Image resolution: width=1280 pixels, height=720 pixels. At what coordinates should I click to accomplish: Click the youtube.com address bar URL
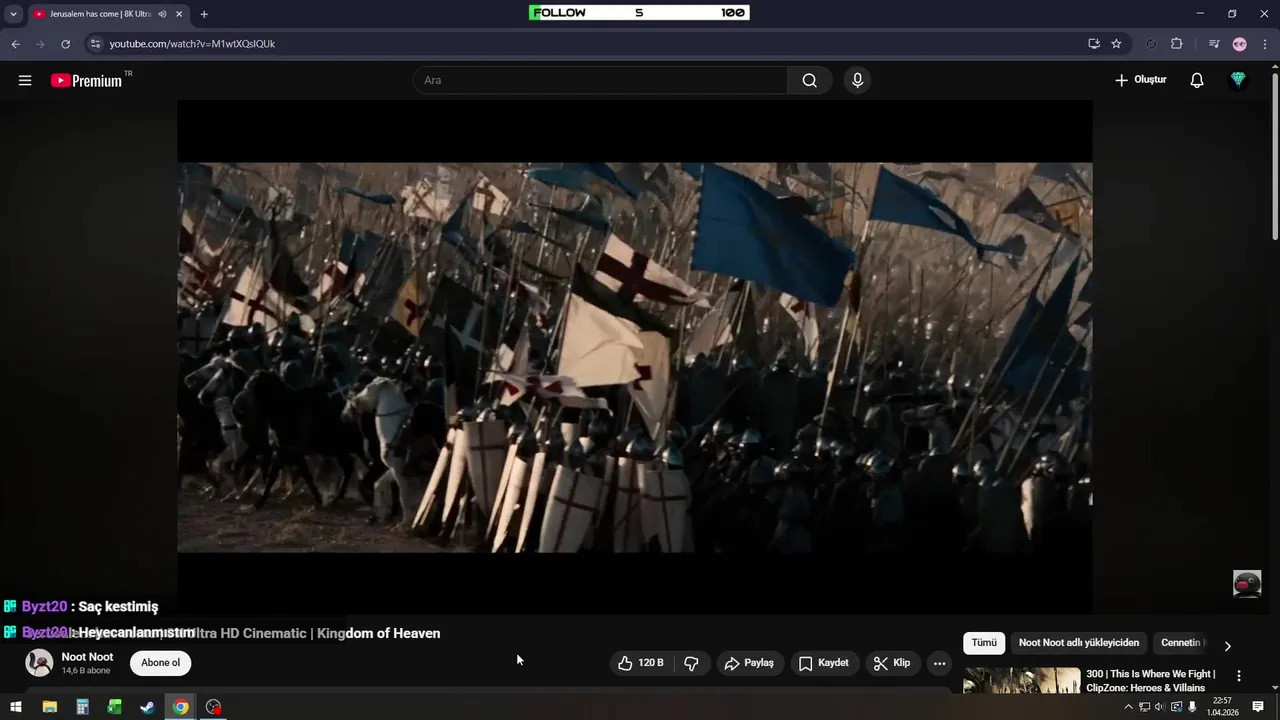pos(192,44)
